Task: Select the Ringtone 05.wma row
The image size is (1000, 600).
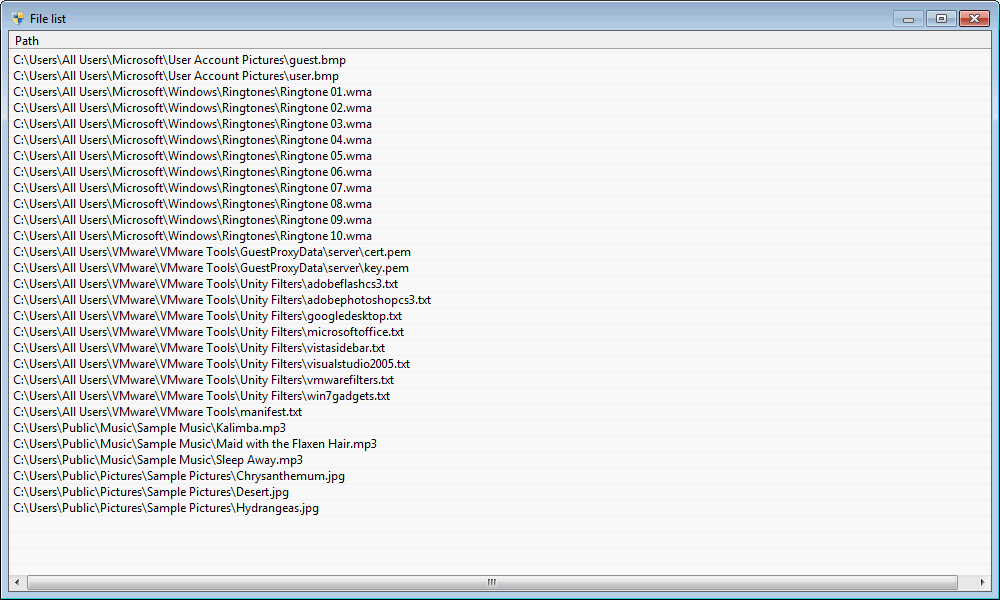Action: click(500, 156)
